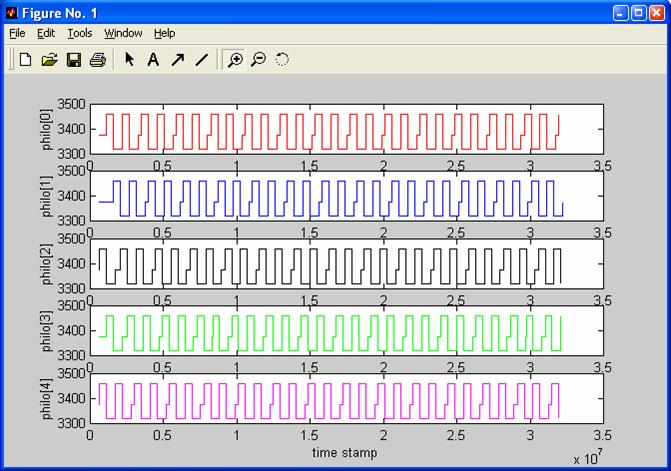Open a file with the folder icon
671x471 pixels.
(49, 60)
